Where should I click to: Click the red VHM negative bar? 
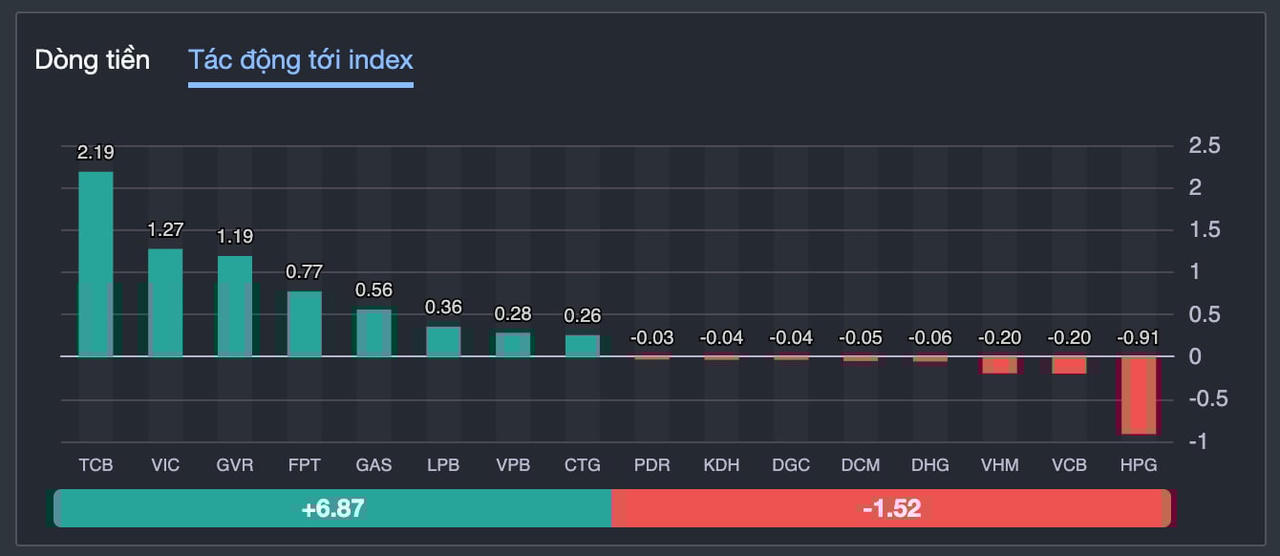(x=999, y=365)
